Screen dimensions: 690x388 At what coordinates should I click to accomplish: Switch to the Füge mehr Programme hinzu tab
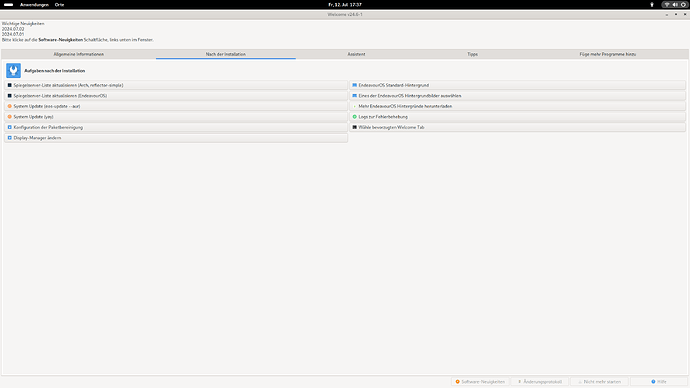(x=607, y=54)
